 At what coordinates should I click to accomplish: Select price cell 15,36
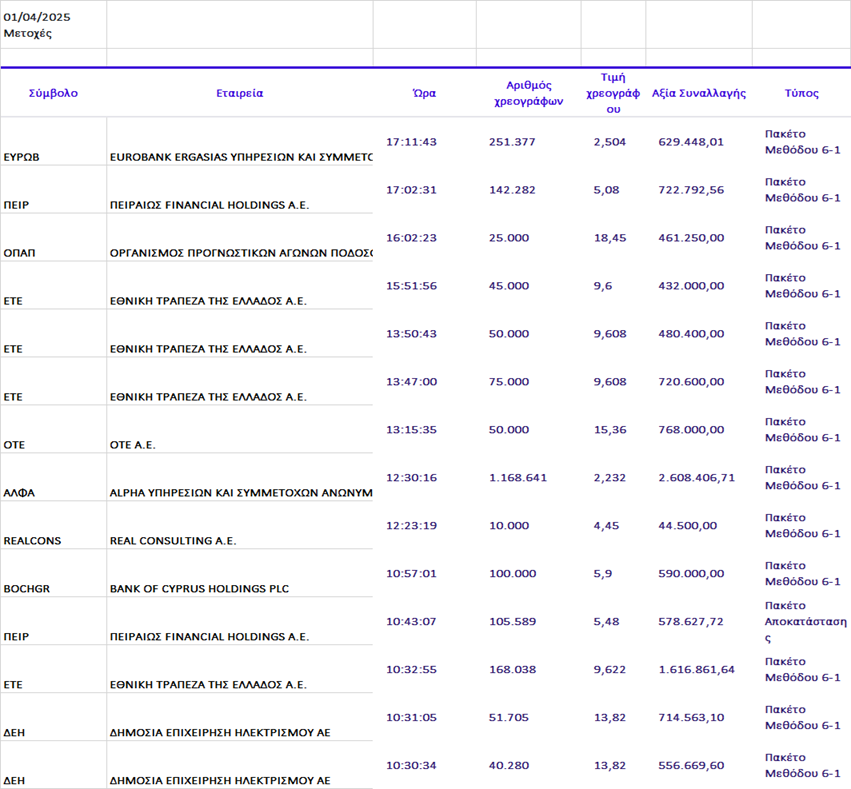tap(609, 430)
